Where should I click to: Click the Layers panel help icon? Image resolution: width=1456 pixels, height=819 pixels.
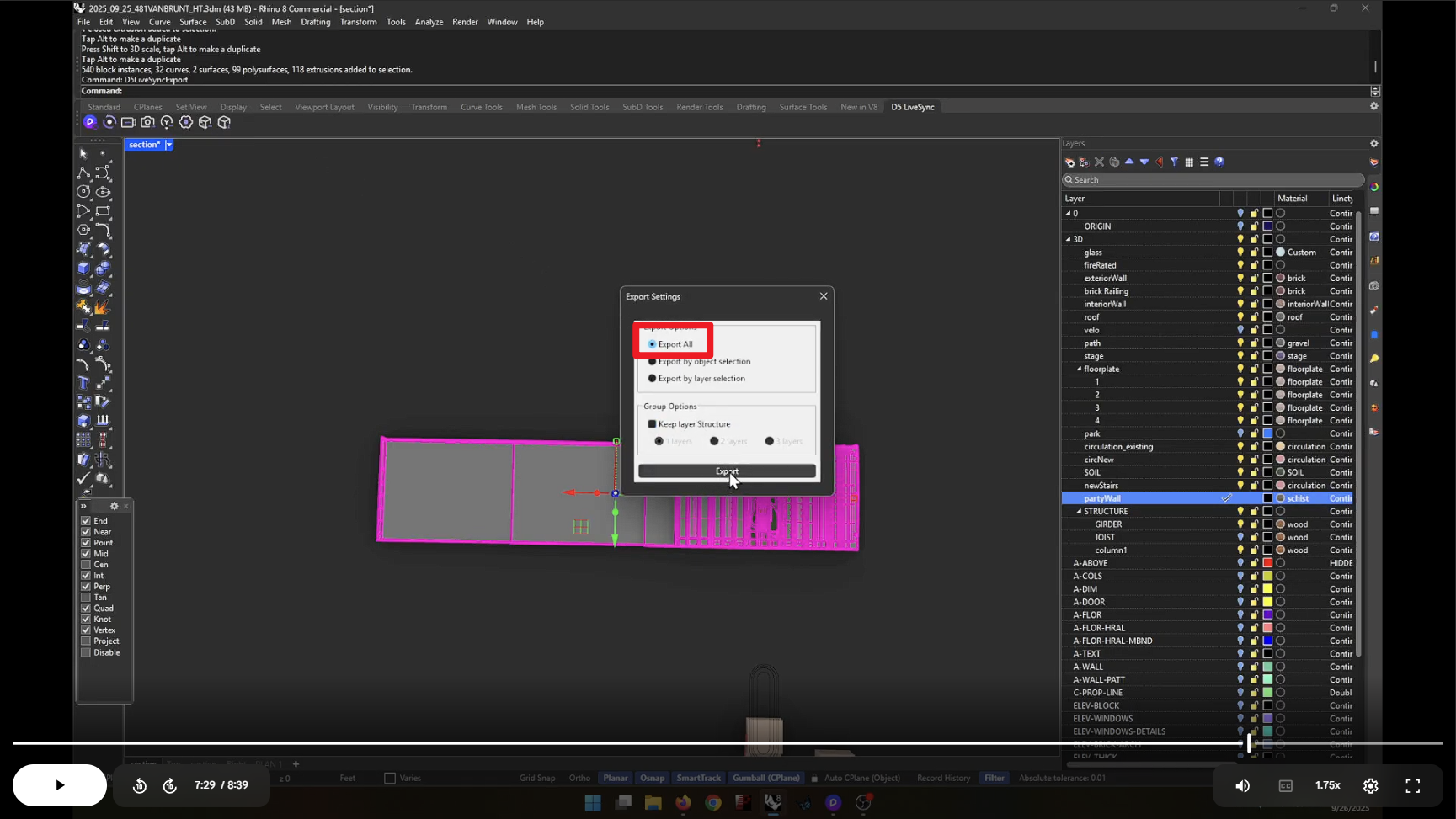(1219, 162)
